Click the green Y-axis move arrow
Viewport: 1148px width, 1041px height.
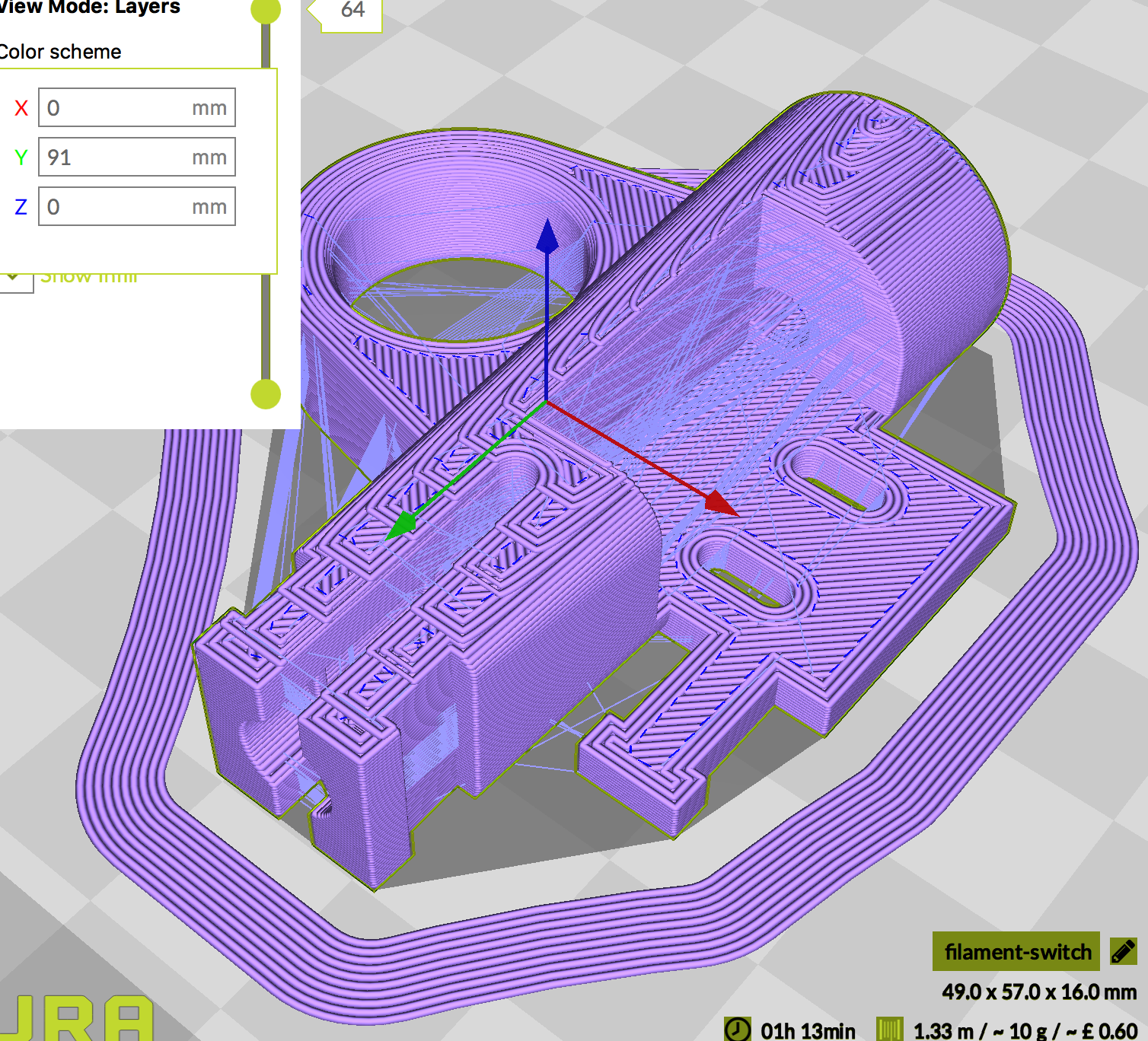[x=401, y=525]
